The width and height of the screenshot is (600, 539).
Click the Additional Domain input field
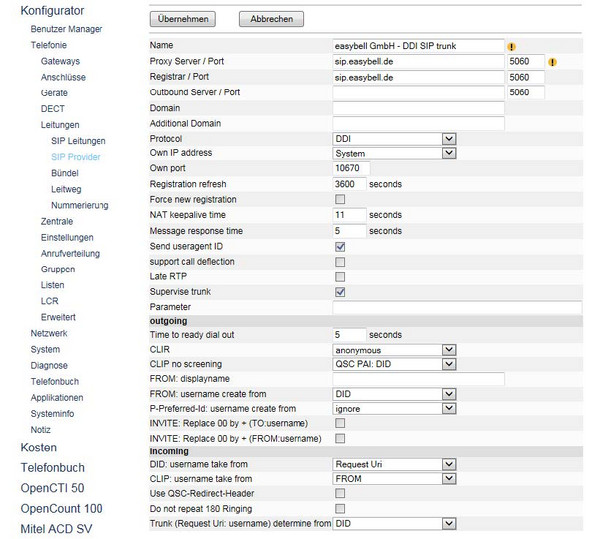pos(418,124)
